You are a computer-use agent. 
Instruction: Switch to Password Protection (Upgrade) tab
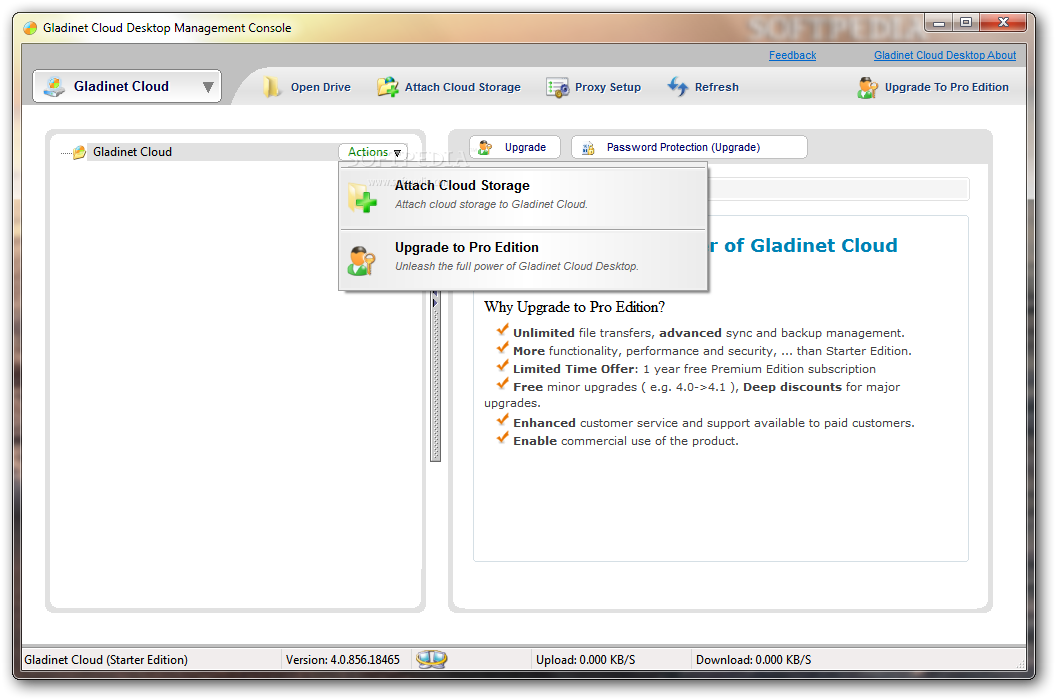tap(689, 147)
